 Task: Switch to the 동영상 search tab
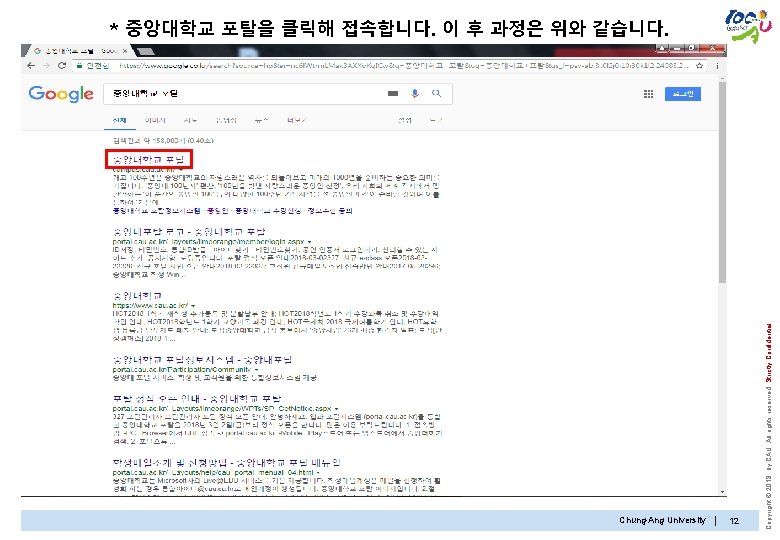pos(226,120)
